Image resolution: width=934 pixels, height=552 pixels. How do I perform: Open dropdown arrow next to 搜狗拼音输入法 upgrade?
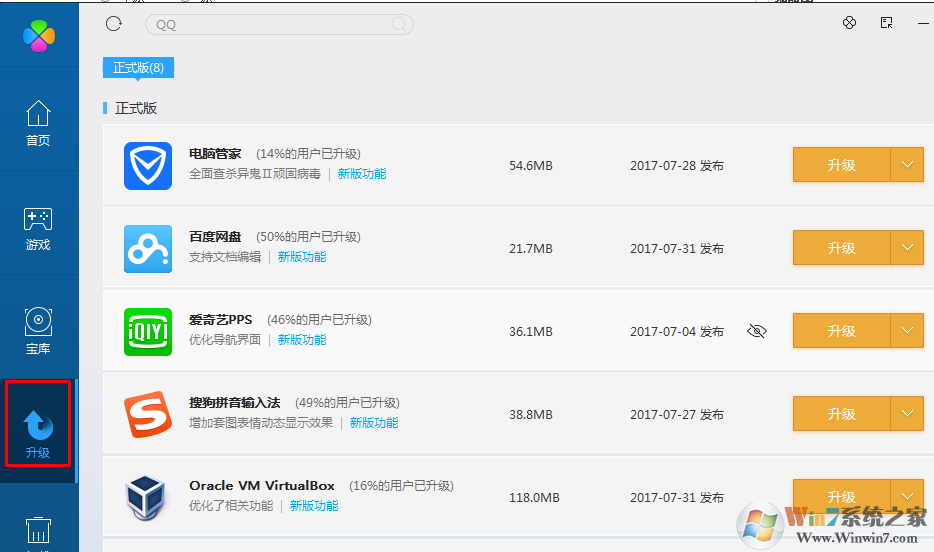tap(907, 413)
